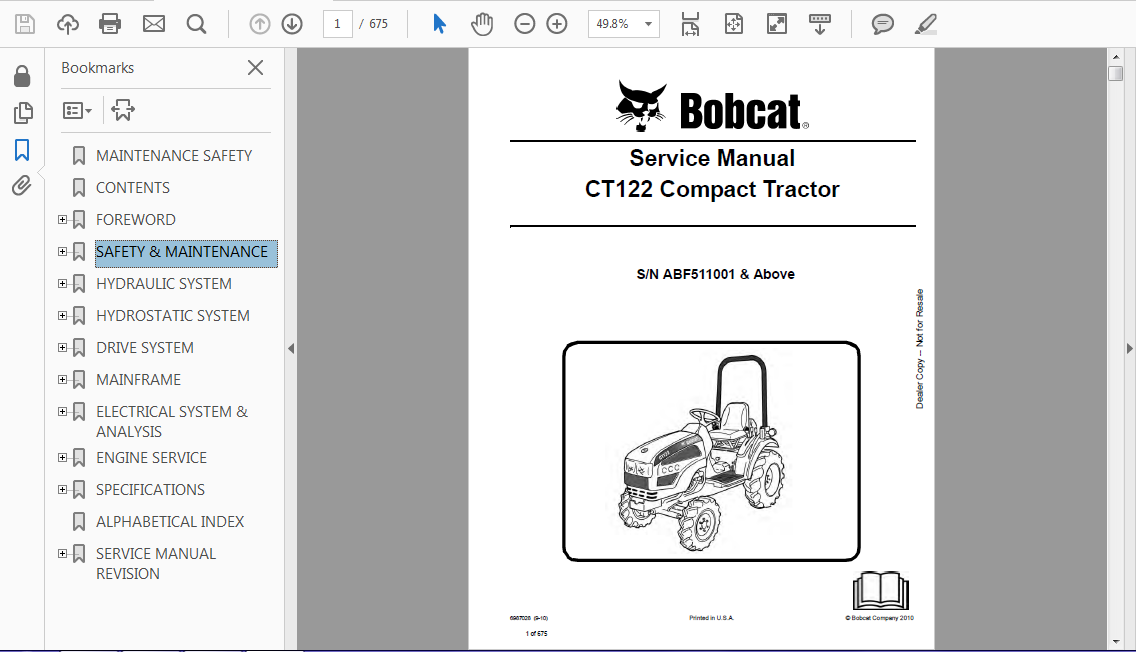Send file by email envelope icon

154,24
